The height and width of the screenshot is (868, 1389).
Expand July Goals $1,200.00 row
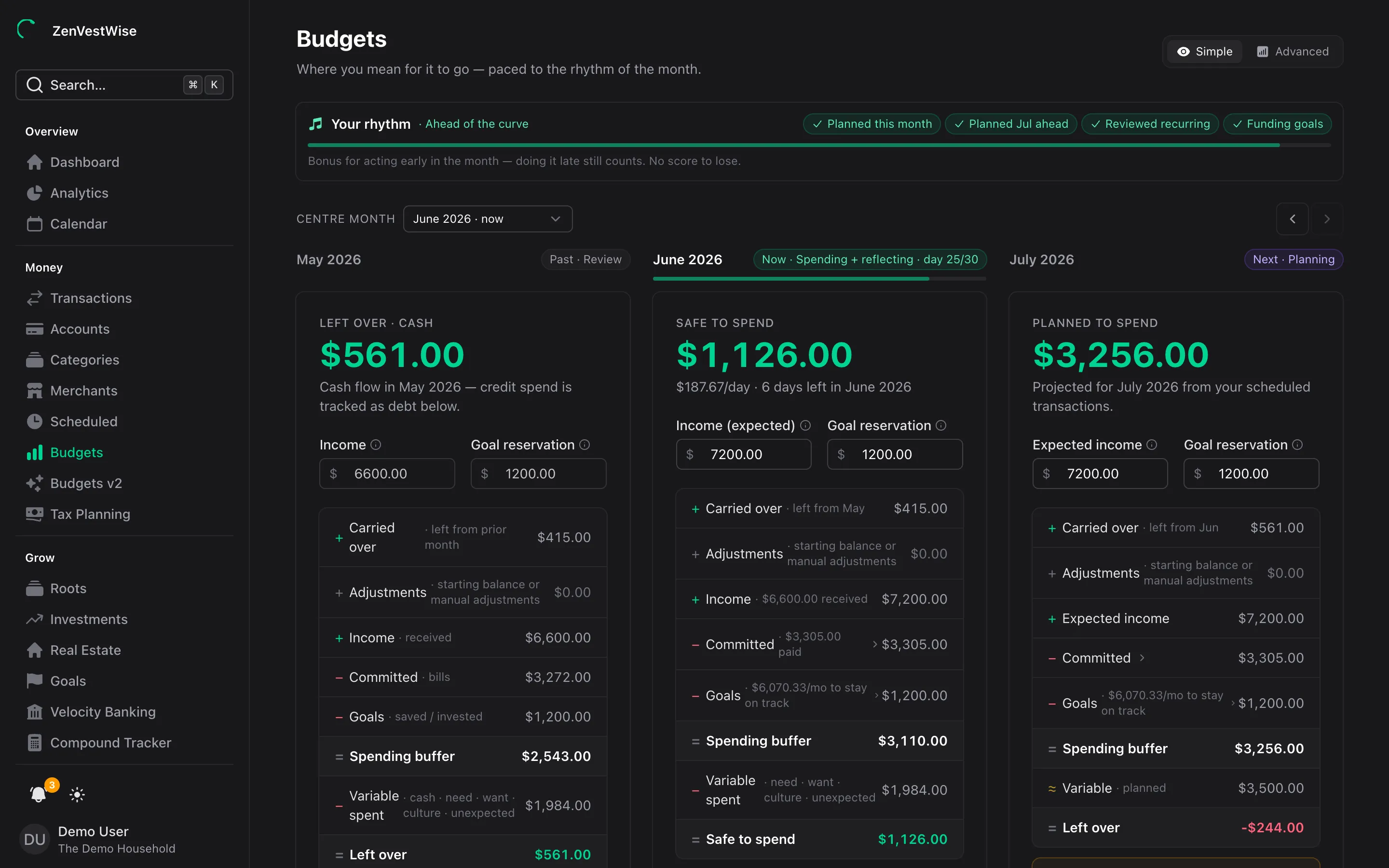tap(1176, 703)
